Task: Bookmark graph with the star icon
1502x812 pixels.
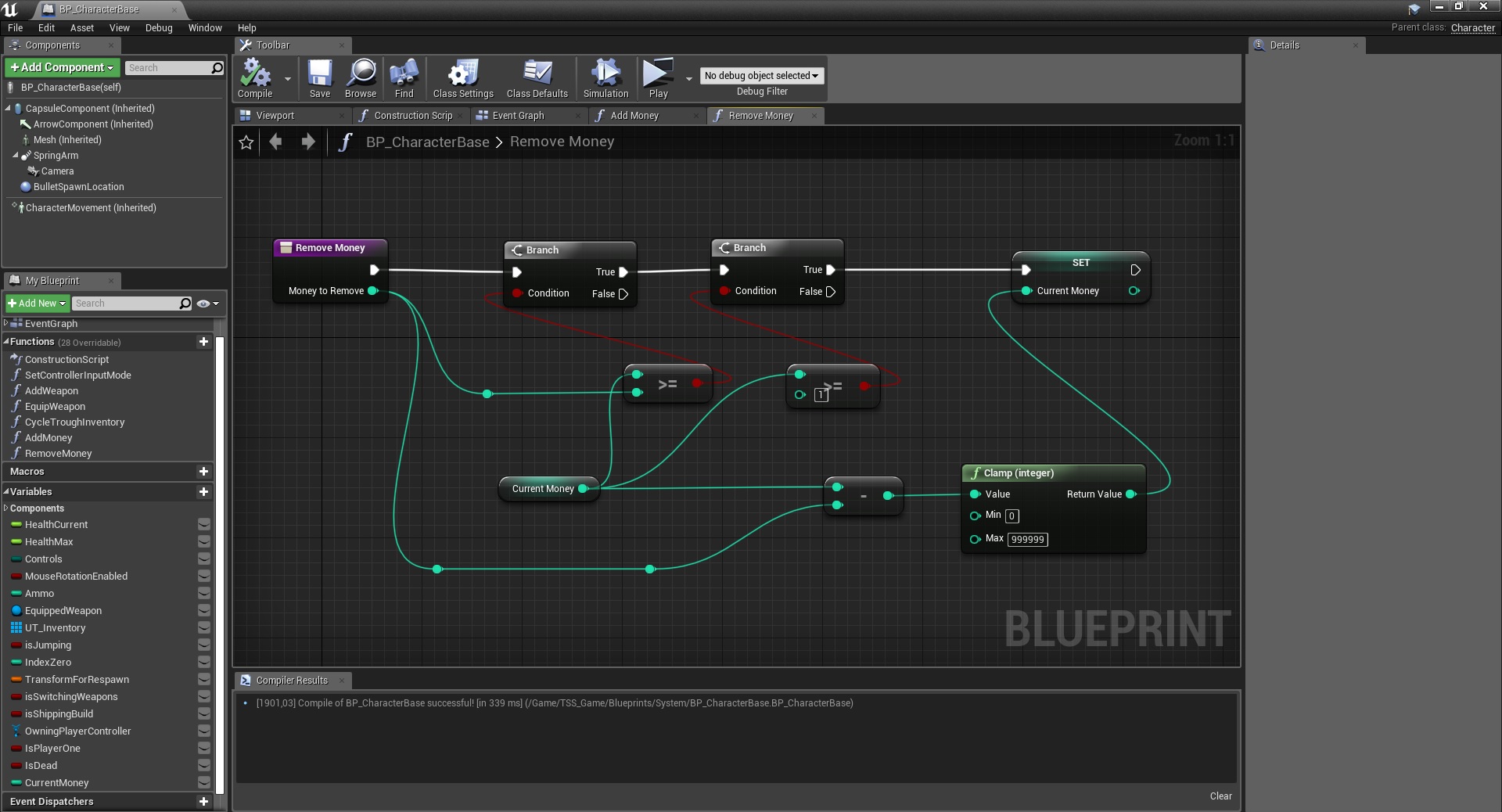Action: tap(246, 142)
